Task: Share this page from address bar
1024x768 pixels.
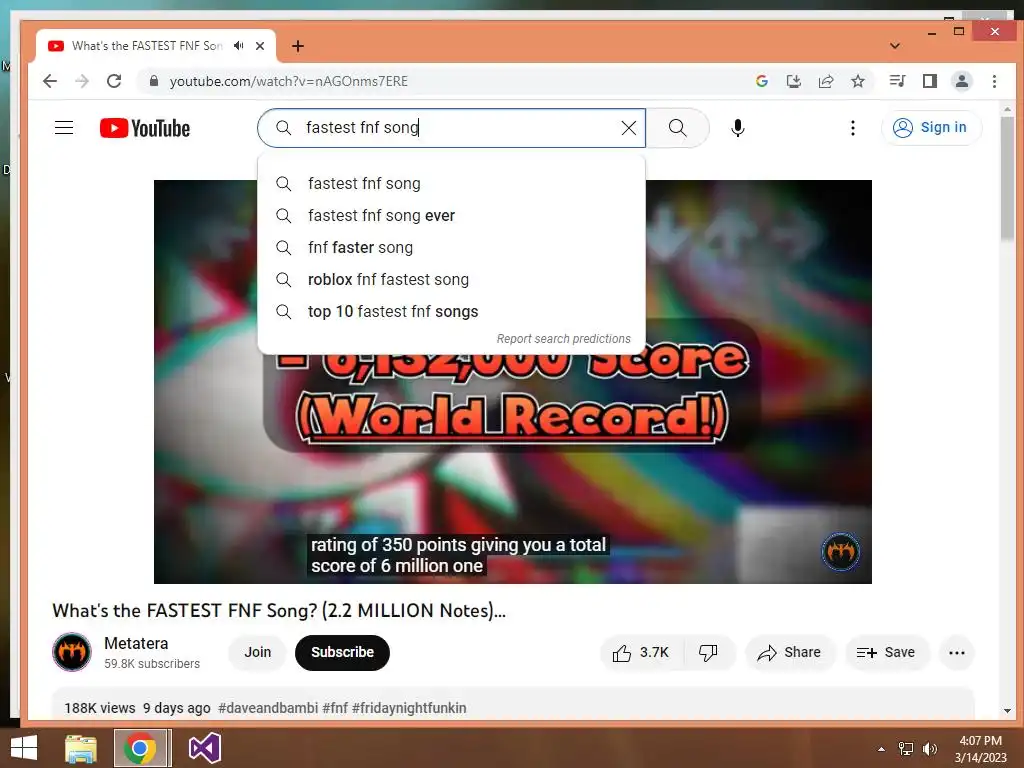Action: (826, 81)
